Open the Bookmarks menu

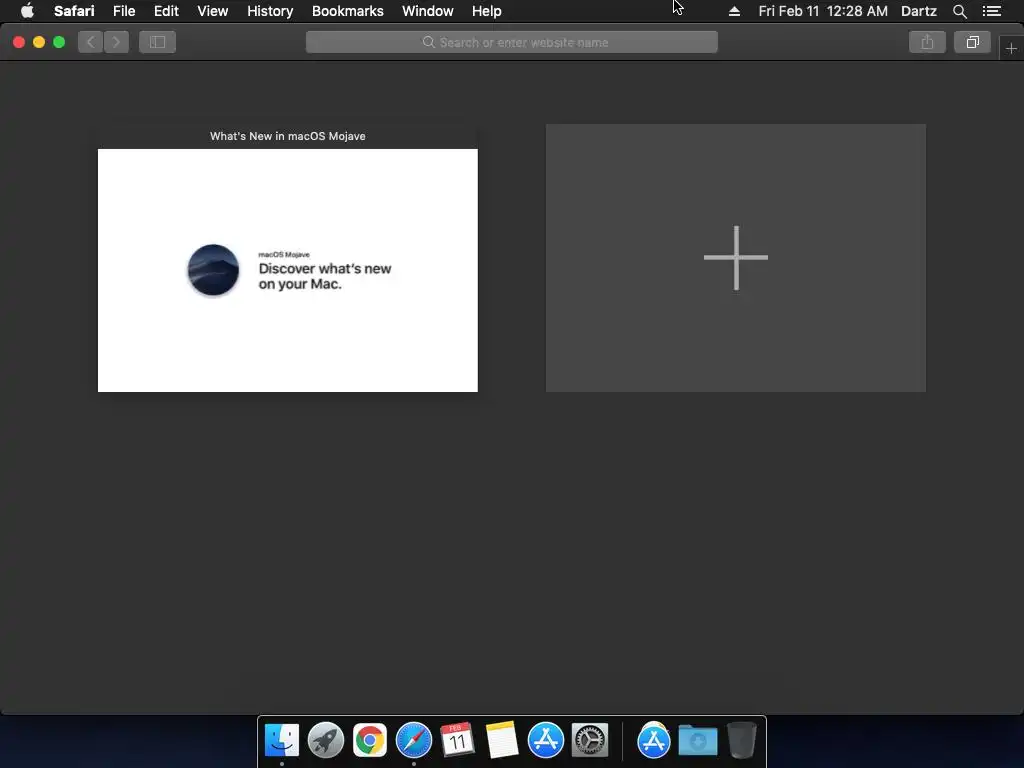(x=347, y=11)
